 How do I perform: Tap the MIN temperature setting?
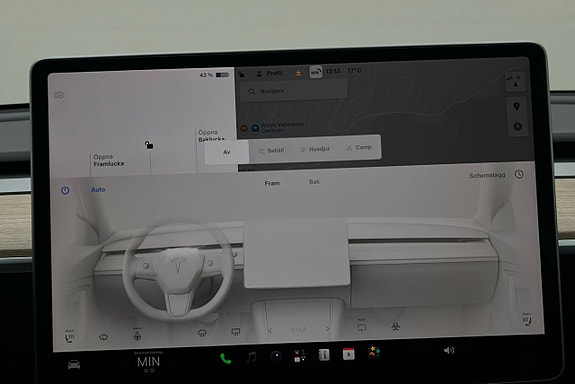(x=149, y=362)
